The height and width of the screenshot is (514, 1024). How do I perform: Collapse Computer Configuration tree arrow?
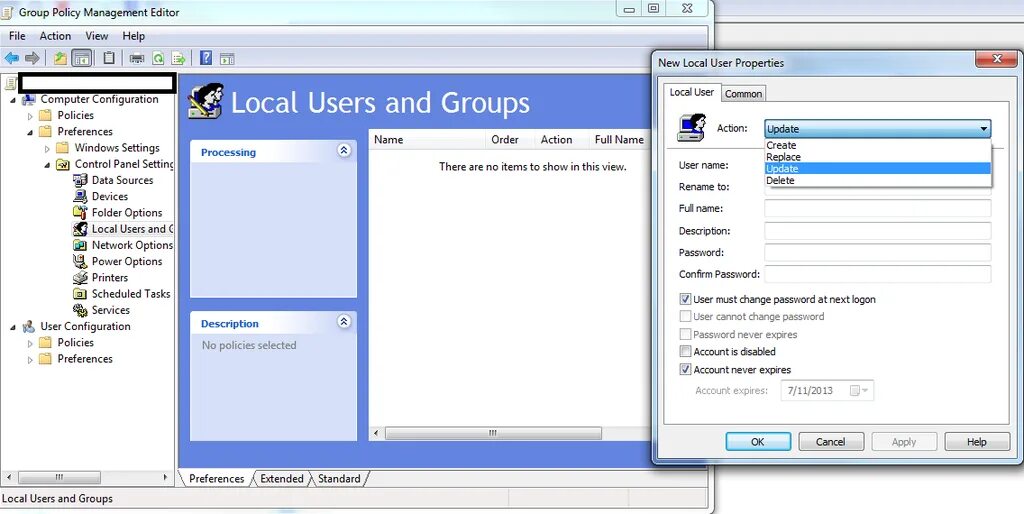tap(12, 100)
